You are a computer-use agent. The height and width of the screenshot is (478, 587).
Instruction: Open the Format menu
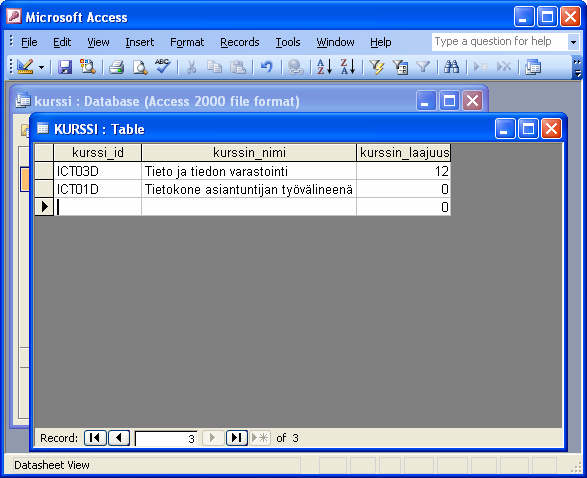pos(187,42)
